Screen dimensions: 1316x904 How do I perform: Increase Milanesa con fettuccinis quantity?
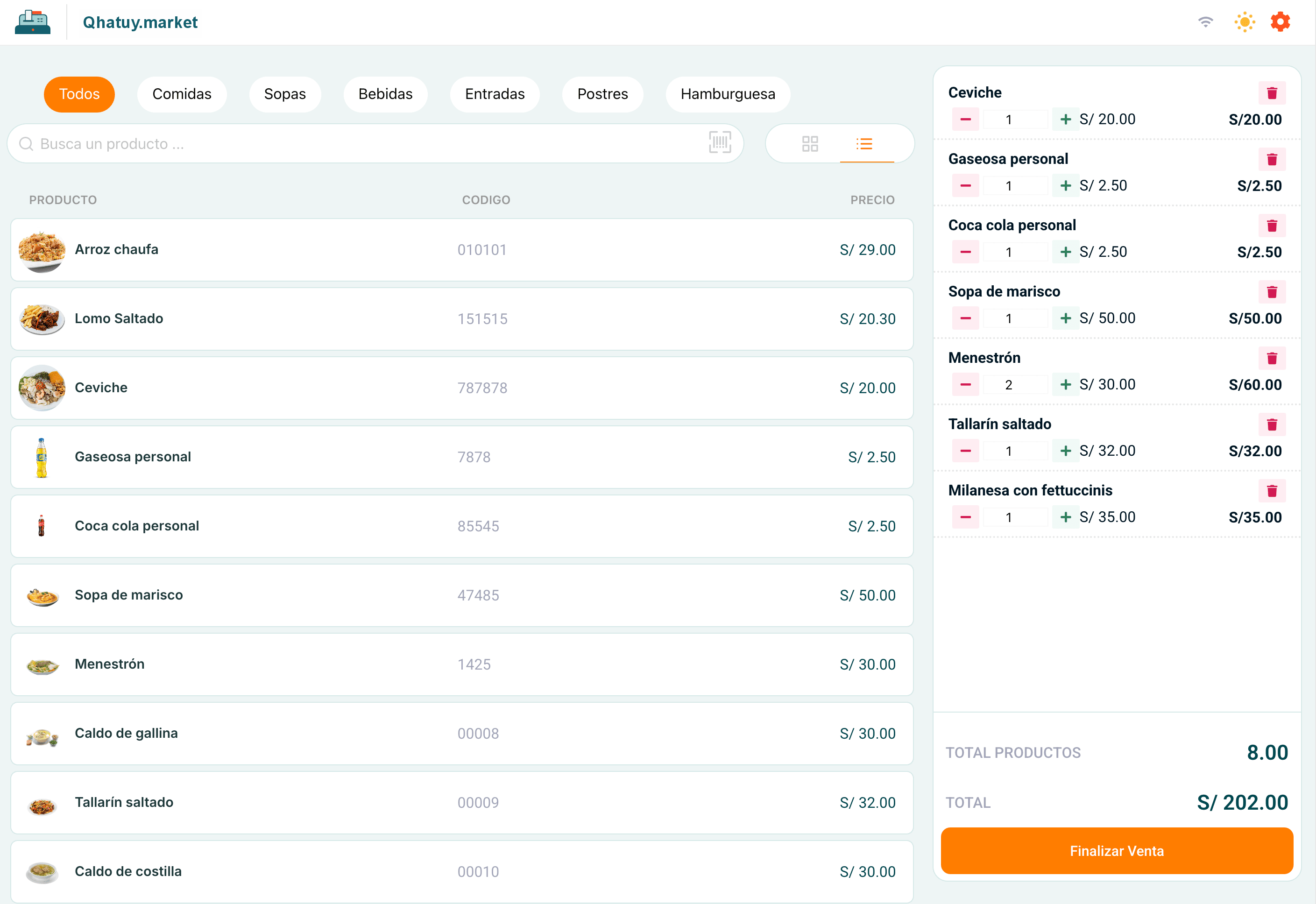(1065, 516)
